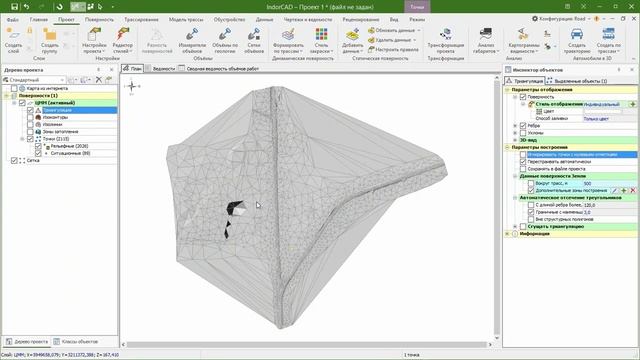The width and height of the screenshot is (640, 360).
Task: Uncheck Перестраивать автоматически option
Action: (x=523, y=162)
